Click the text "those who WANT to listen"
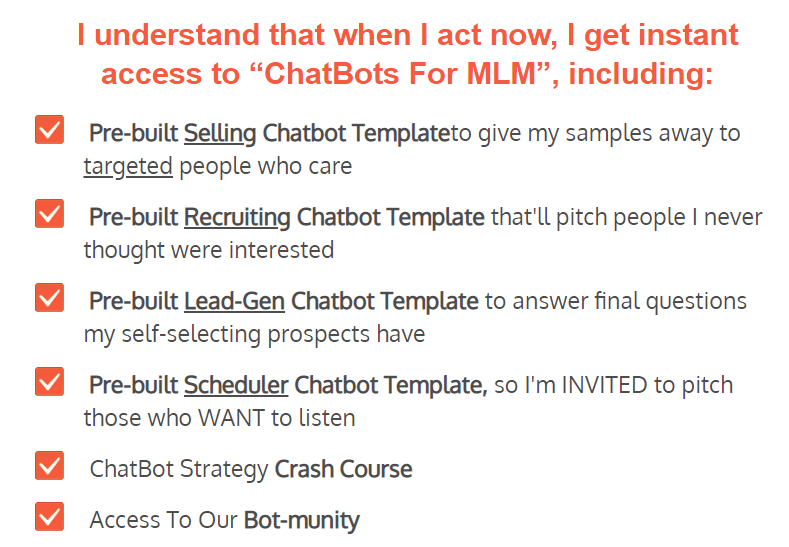This screenshot has width=789, height=547. coord(219,418)
